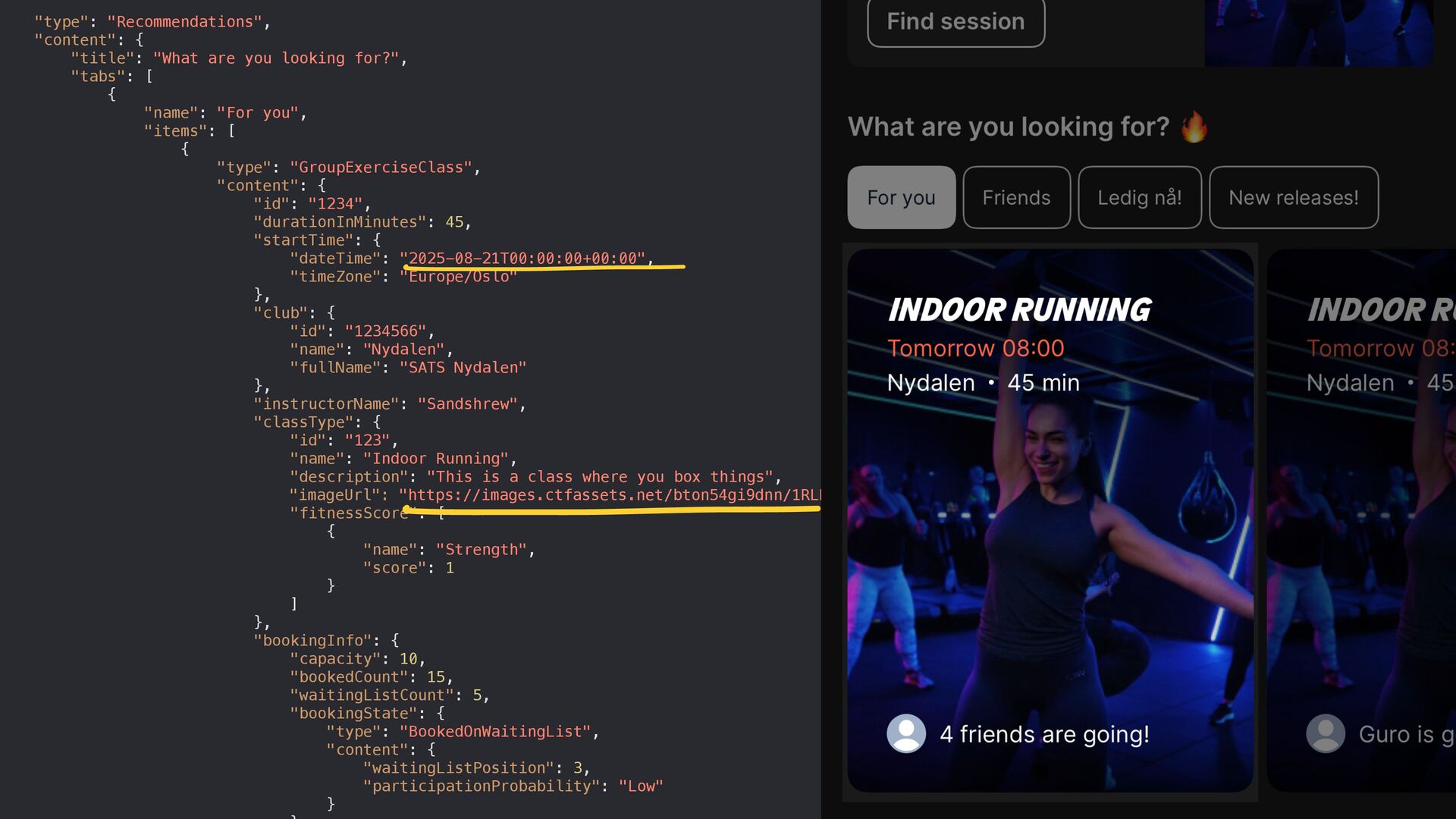Select the For you tab
The image size is (1456, 819).
coord(901,198)
